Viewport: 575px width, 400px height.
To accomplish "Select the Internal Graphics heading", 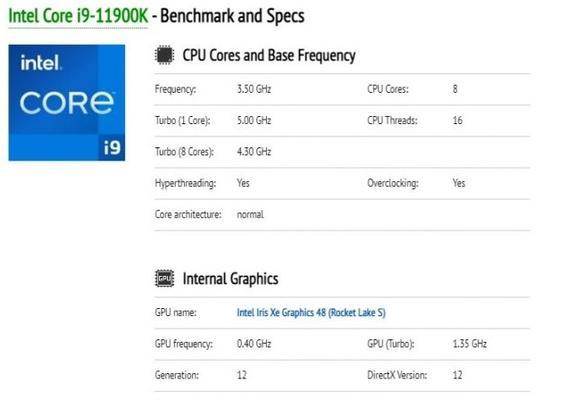I will click(230, 279).
